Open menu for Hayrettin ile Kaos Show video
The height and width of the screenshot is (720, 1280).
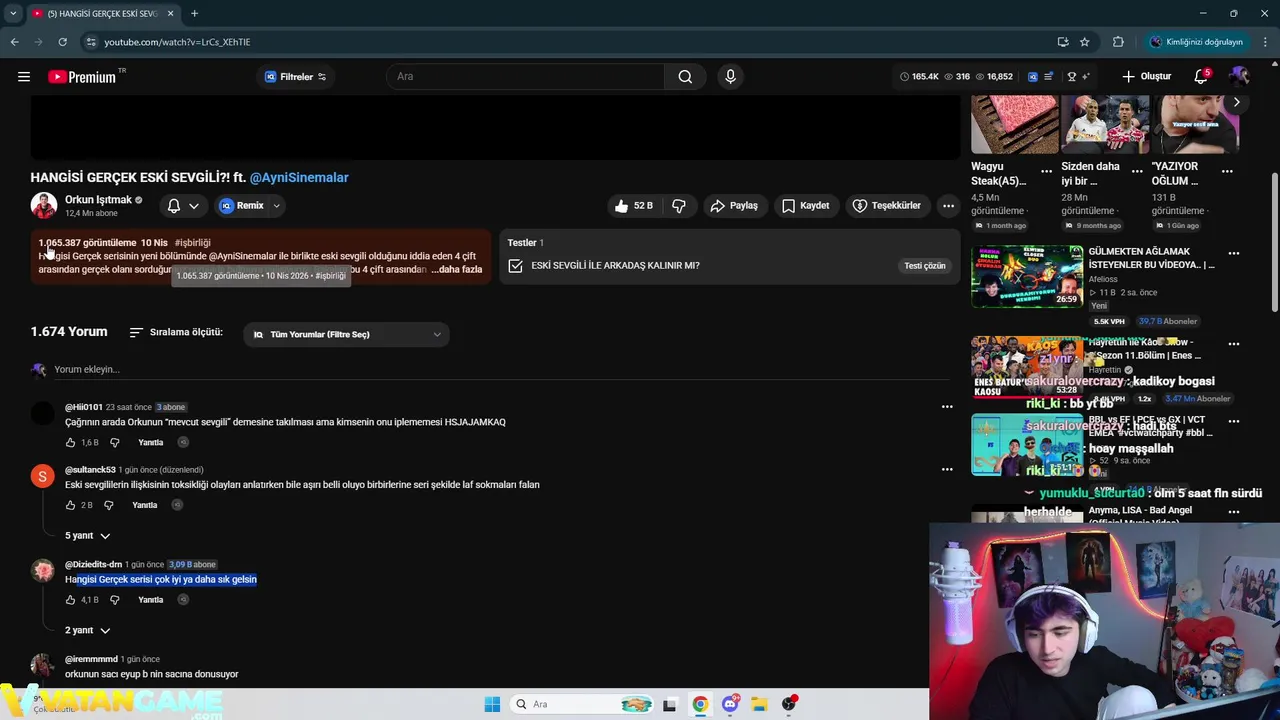coord(1234,344)
